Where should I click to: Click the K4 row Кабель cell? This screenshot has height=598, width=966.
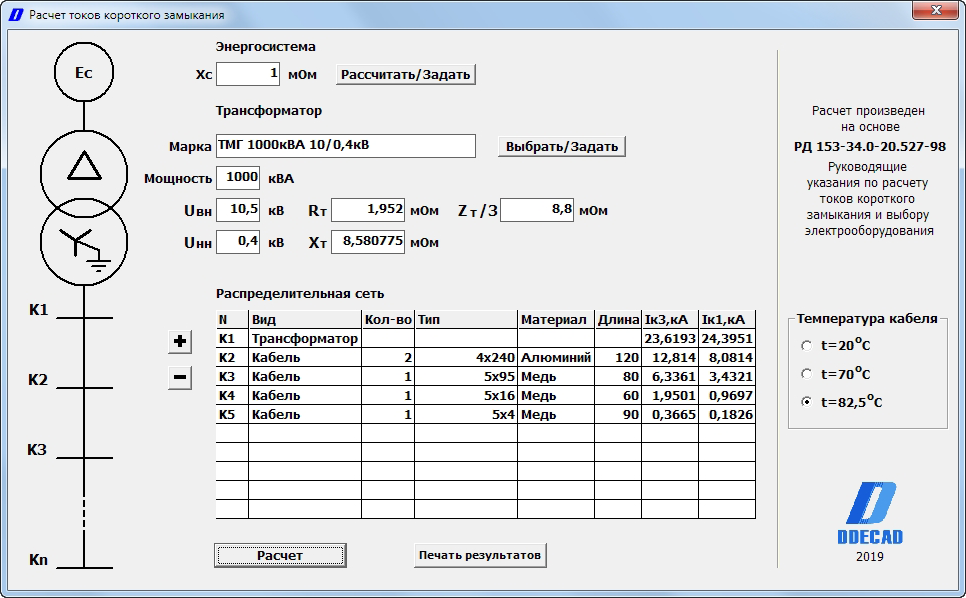(x=305, y=395)
